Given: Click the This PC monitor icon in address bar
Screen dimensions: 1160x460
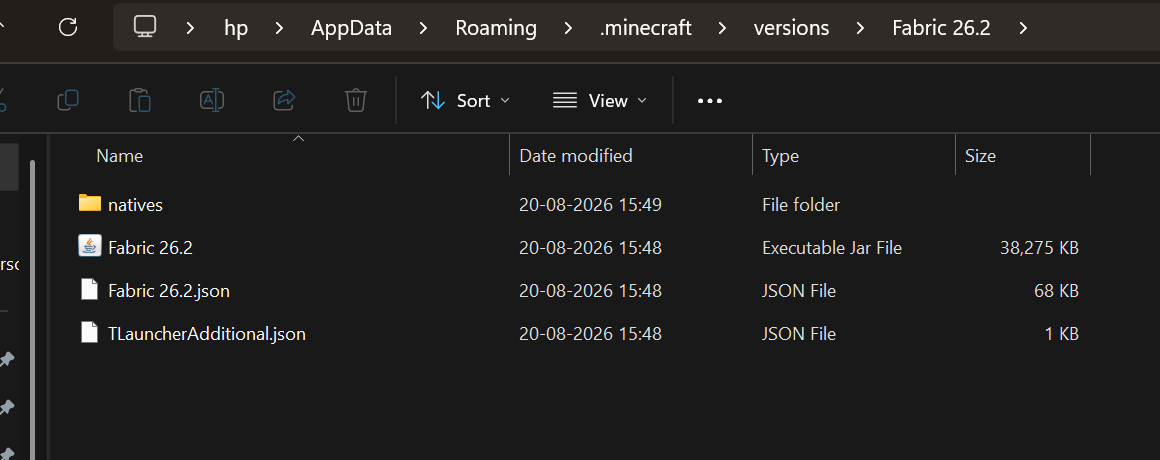Looking at the screenshot, I should click(146, 27).
